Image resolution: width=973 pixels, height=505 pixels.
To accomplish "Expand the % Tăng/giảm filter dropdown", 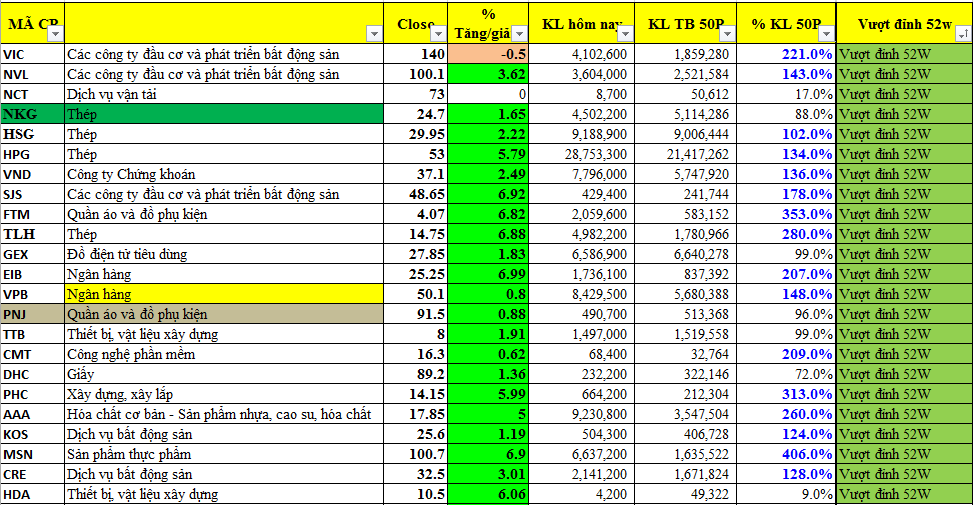I will [518, 34].
